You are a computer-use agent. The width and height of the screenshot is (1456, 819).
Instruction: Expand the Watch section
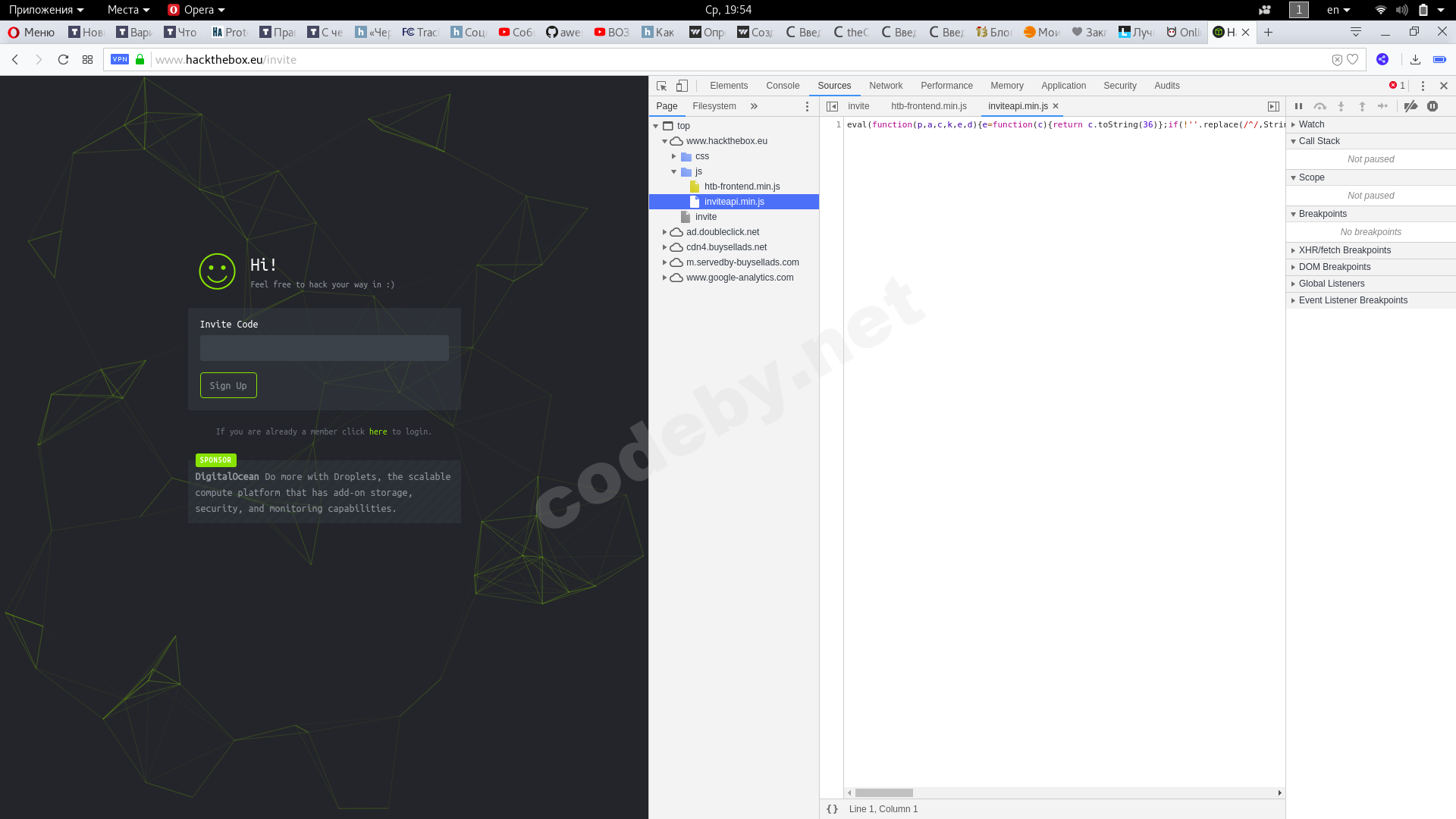tap(1310, 124)
